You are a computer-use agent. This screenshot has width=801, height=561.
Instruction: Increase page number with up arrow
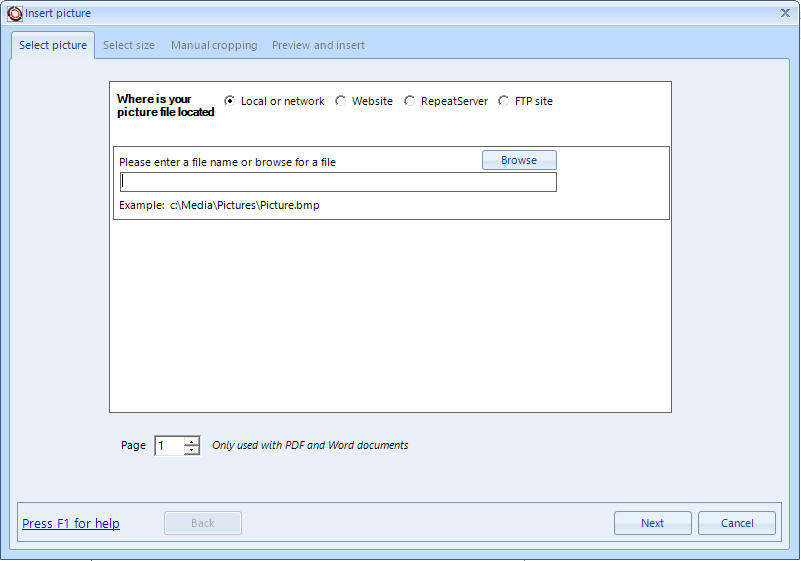[x=192, y=441]
